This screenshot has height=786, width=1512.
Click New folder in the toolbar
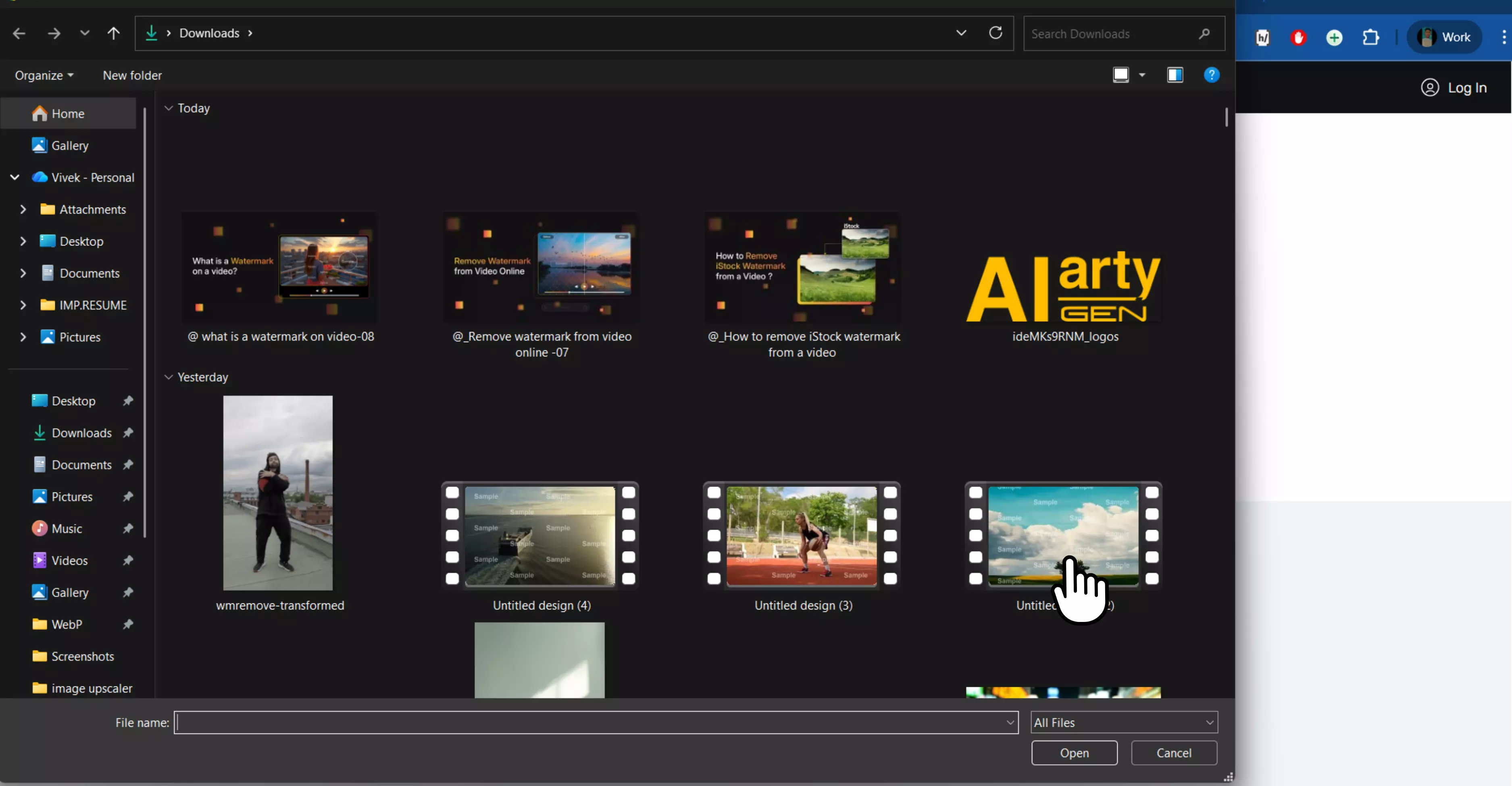(132, 75)
